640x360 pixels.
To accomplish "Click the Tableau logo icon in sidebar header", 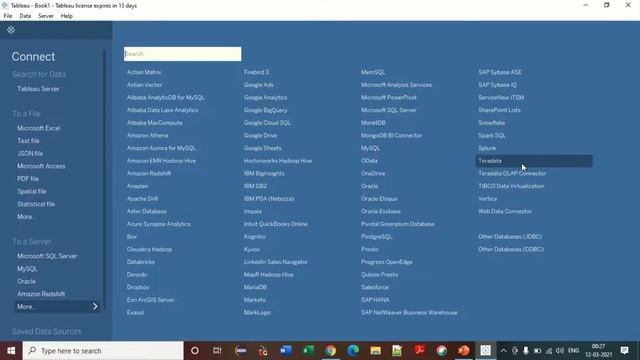I will pos(11,30).
